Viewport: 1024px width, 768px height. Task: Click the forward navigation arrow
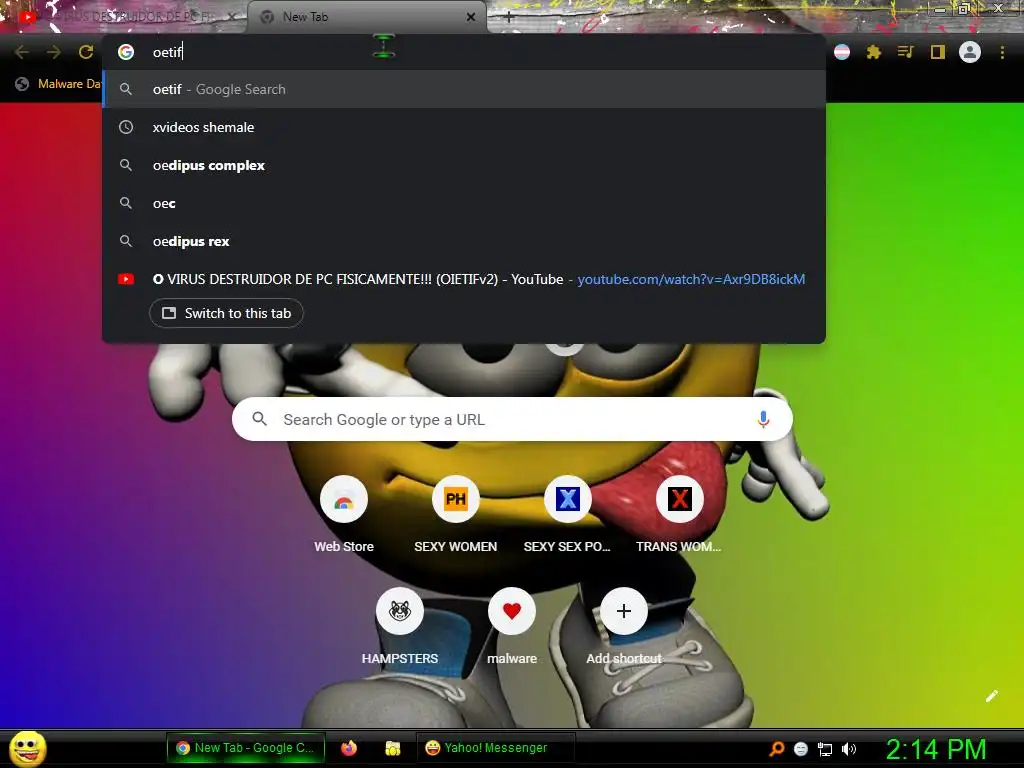54,52
